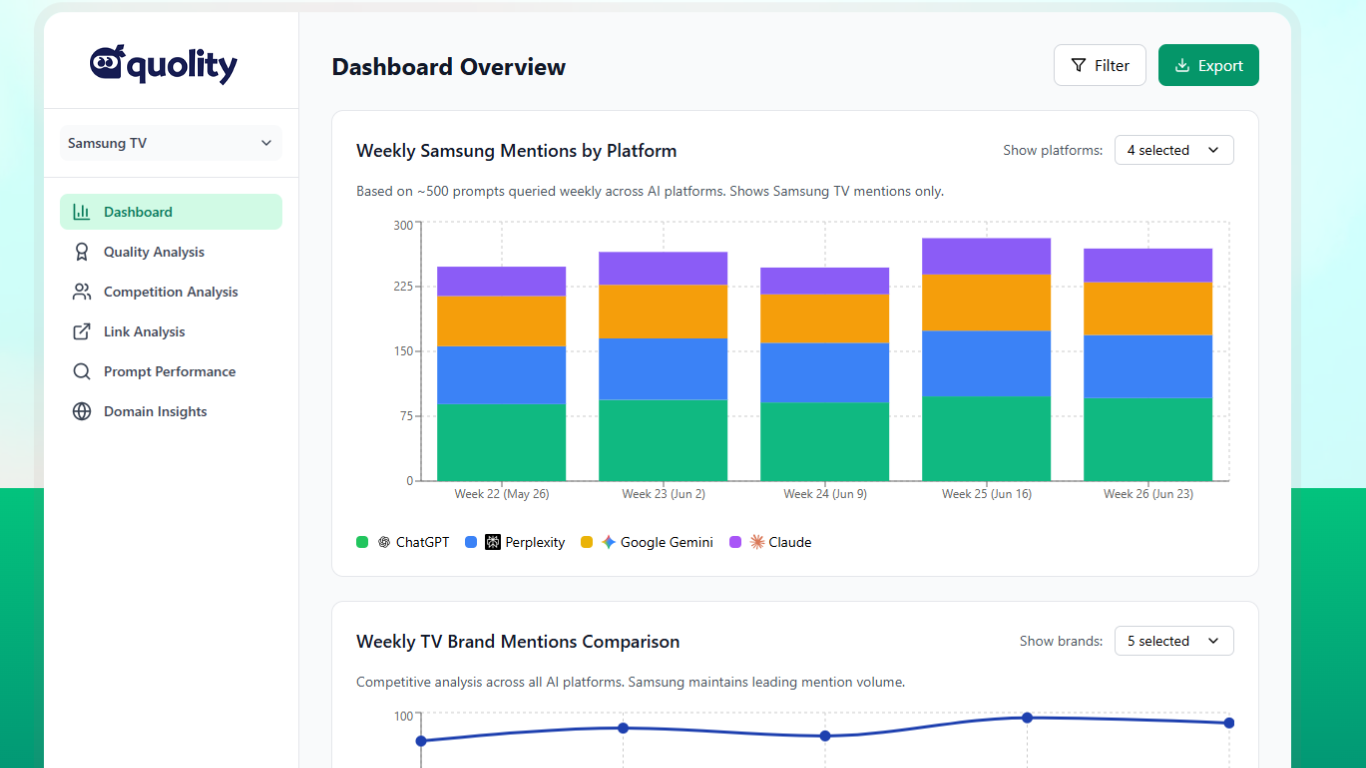Click the ChatGPT logo in chart legend
The height and width of the screenshot is (768, 1366).
(x=384, y=542)
